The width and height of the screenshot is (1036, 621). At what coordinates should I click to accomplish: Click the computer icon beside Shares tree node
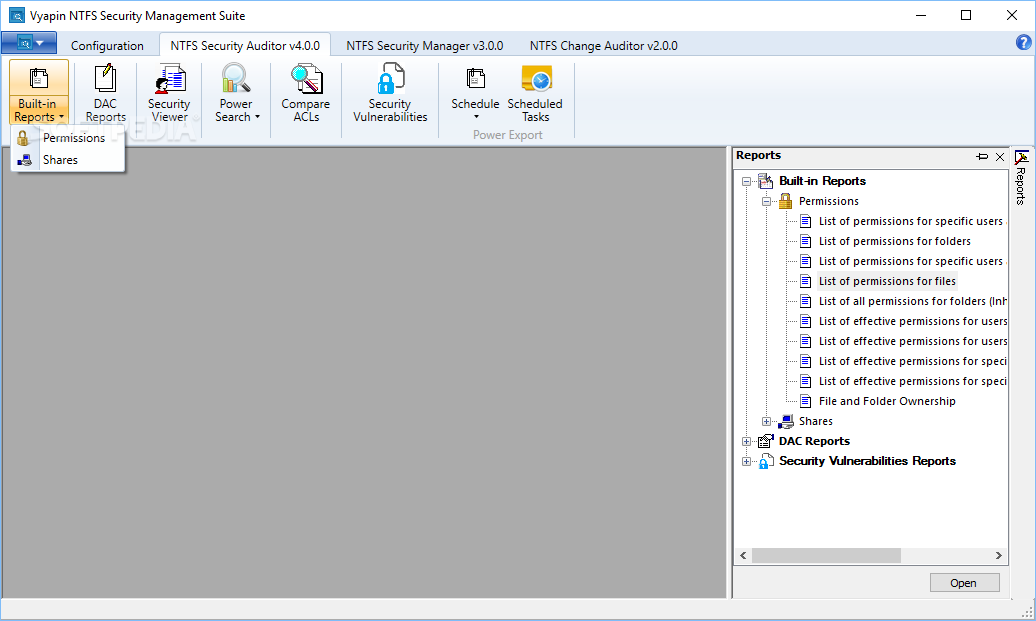tap(785, 421)
